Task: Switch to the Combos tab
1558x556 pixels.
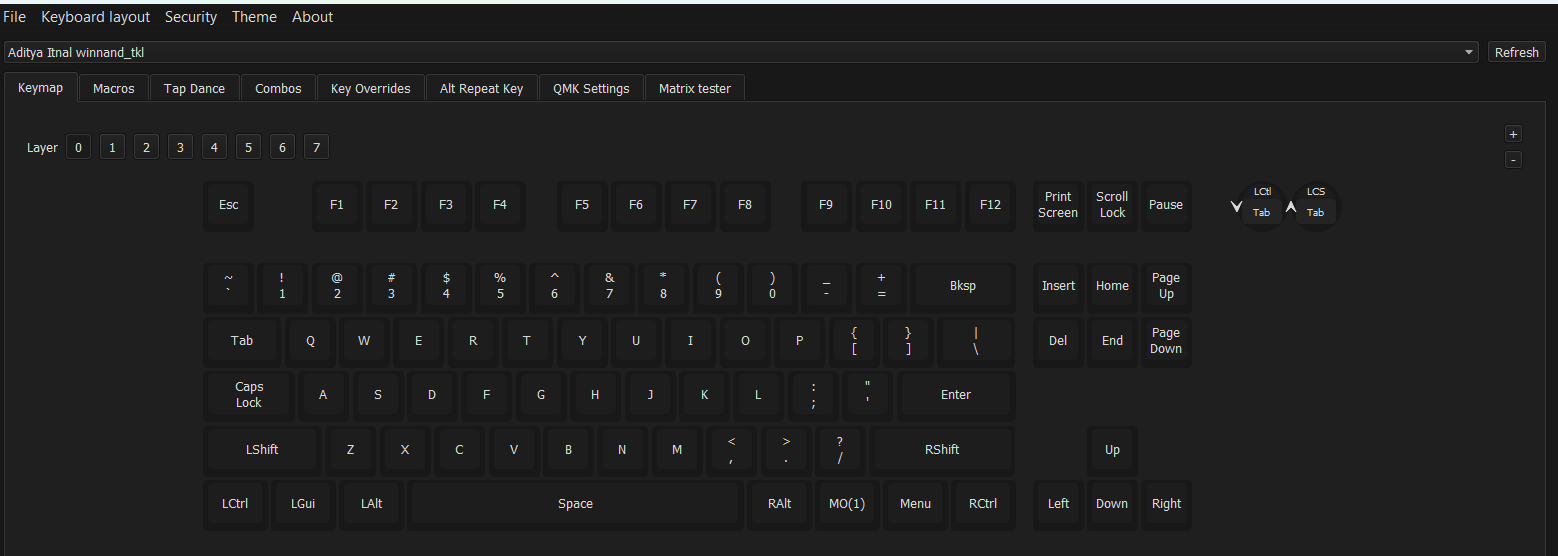Action: point(278,88)
